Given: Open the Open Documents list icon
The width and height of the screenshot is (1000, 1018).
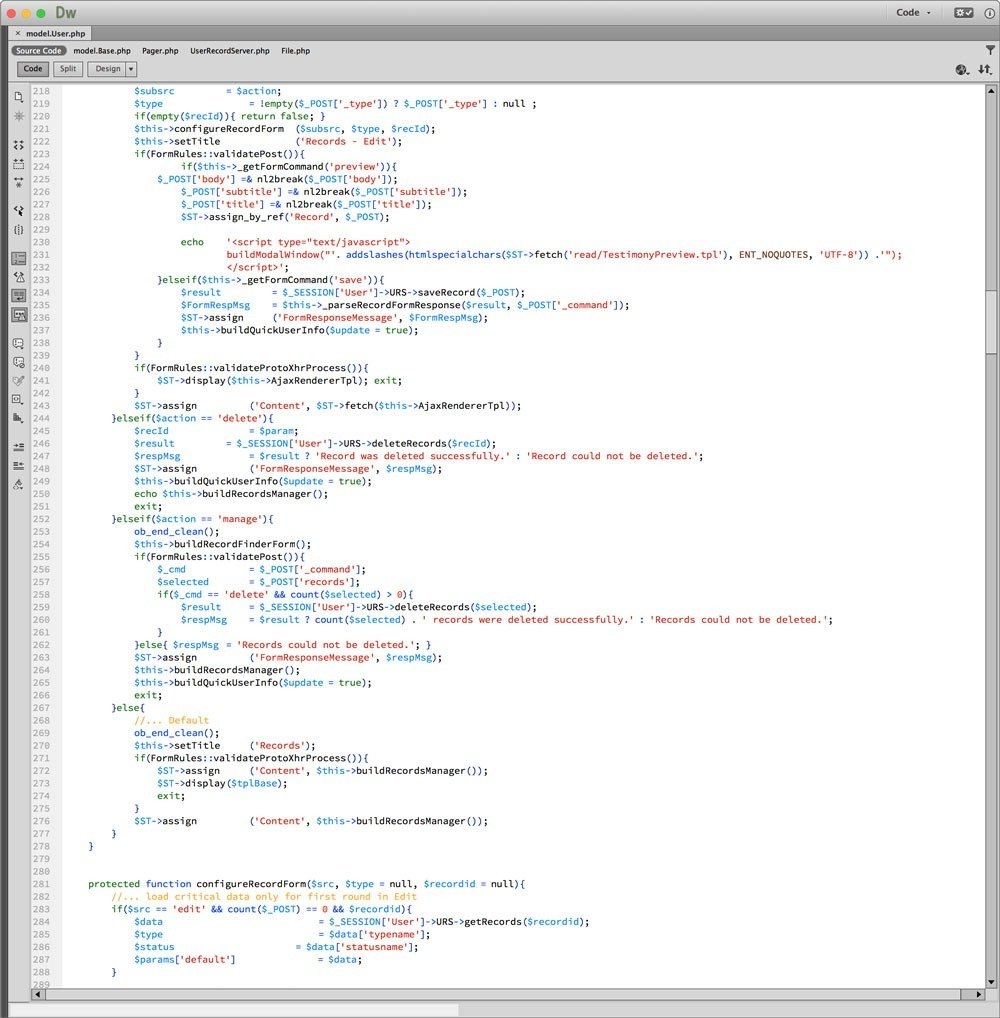Looking at the screenshot, I should [x=18, y=97].
